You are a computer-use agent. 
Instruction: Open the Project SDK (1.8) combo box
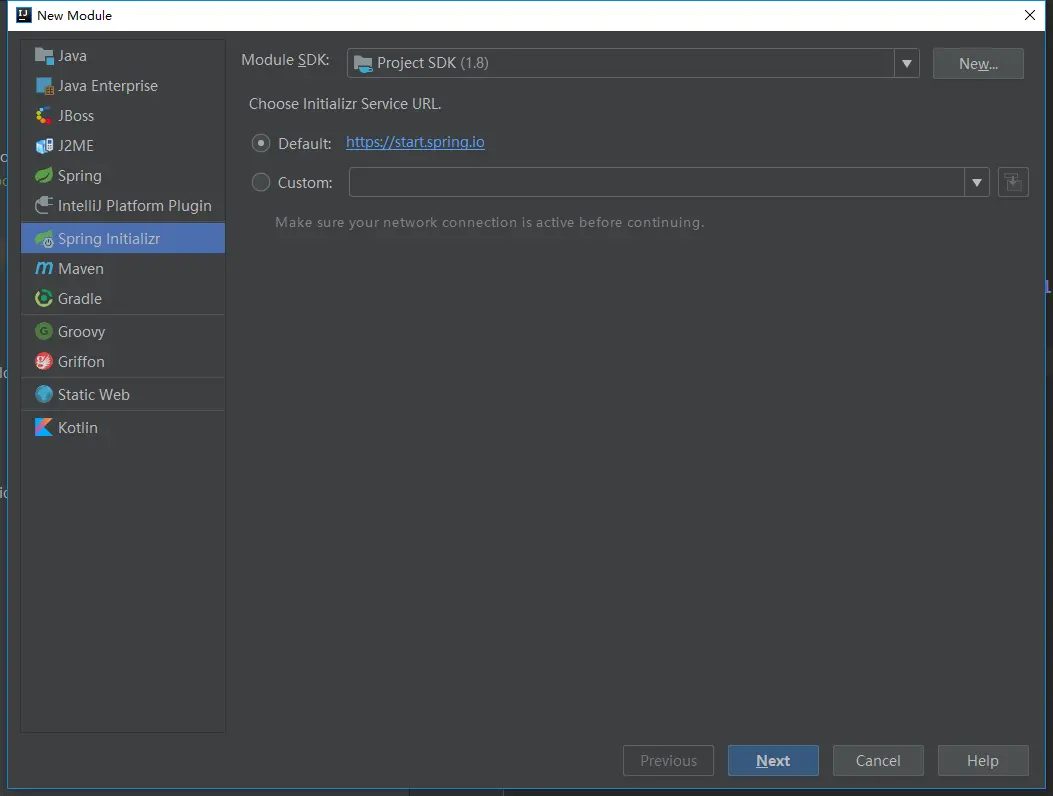pyautogui.click(x=633, y=63)
